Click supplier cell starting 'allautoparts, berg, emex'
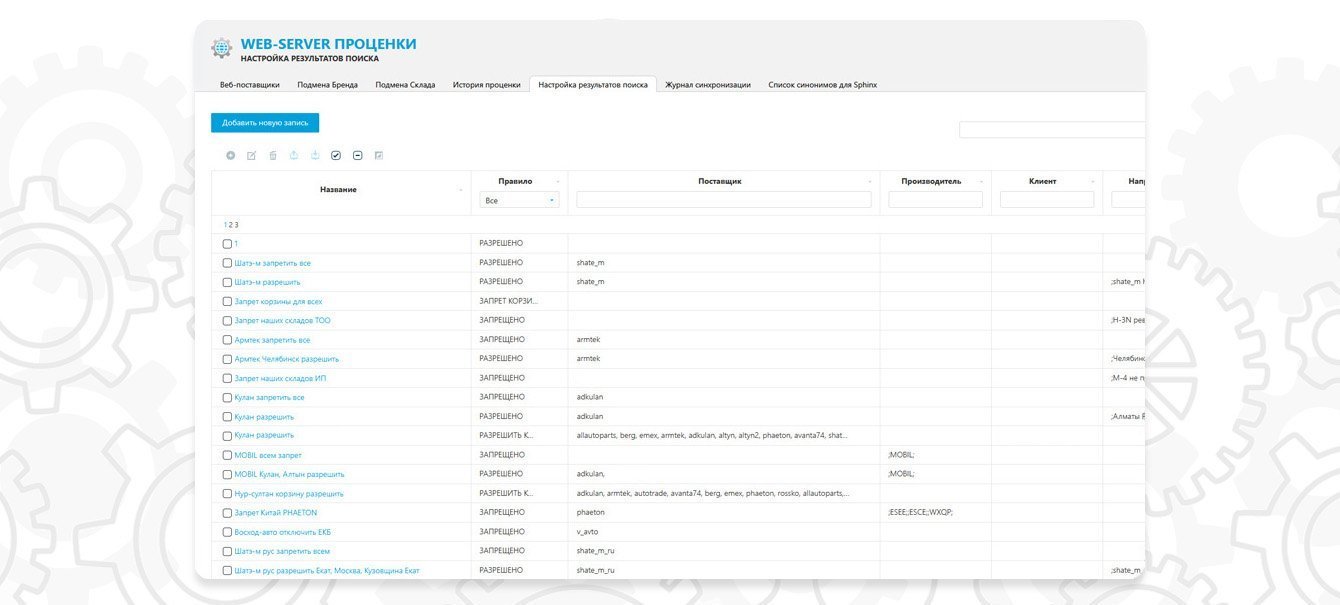Viewport: 1340px width, 605px height. tap(724, 436)
